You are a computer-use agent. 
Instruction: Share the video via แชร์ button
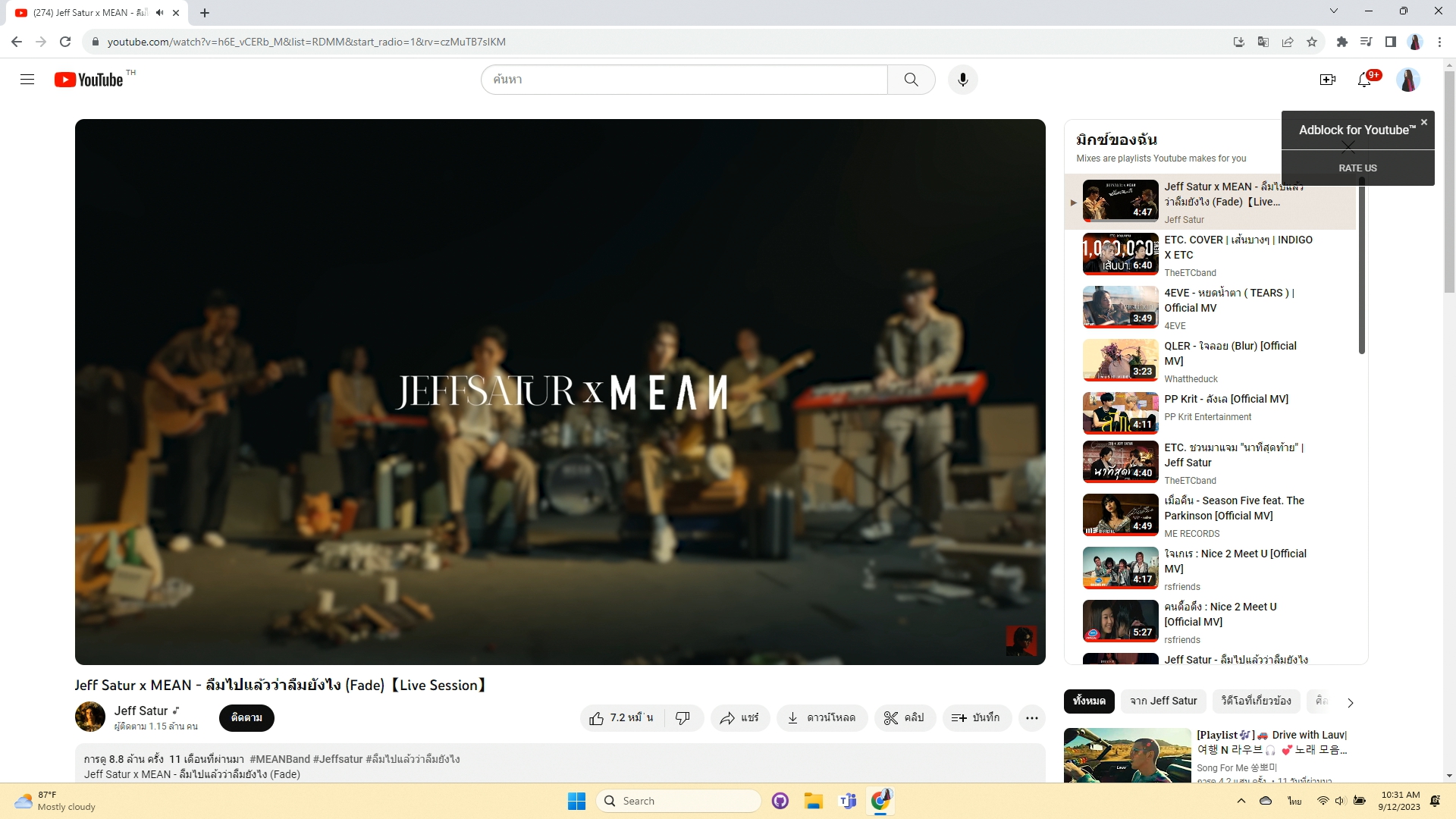tap(739, 718)
